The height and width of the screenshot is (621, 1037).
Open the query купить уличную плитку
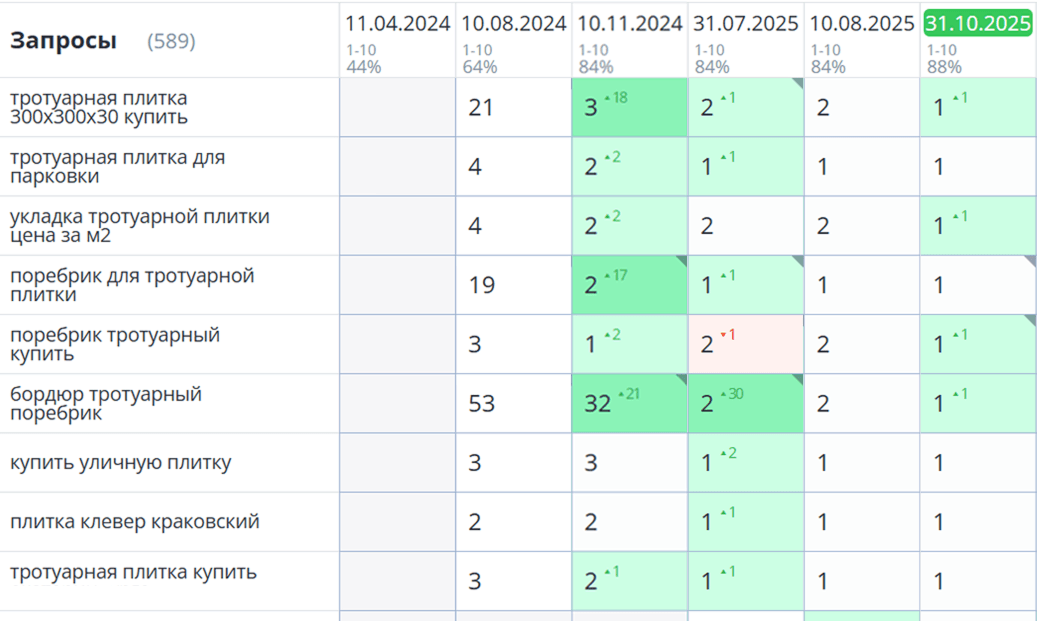[120, 462]
